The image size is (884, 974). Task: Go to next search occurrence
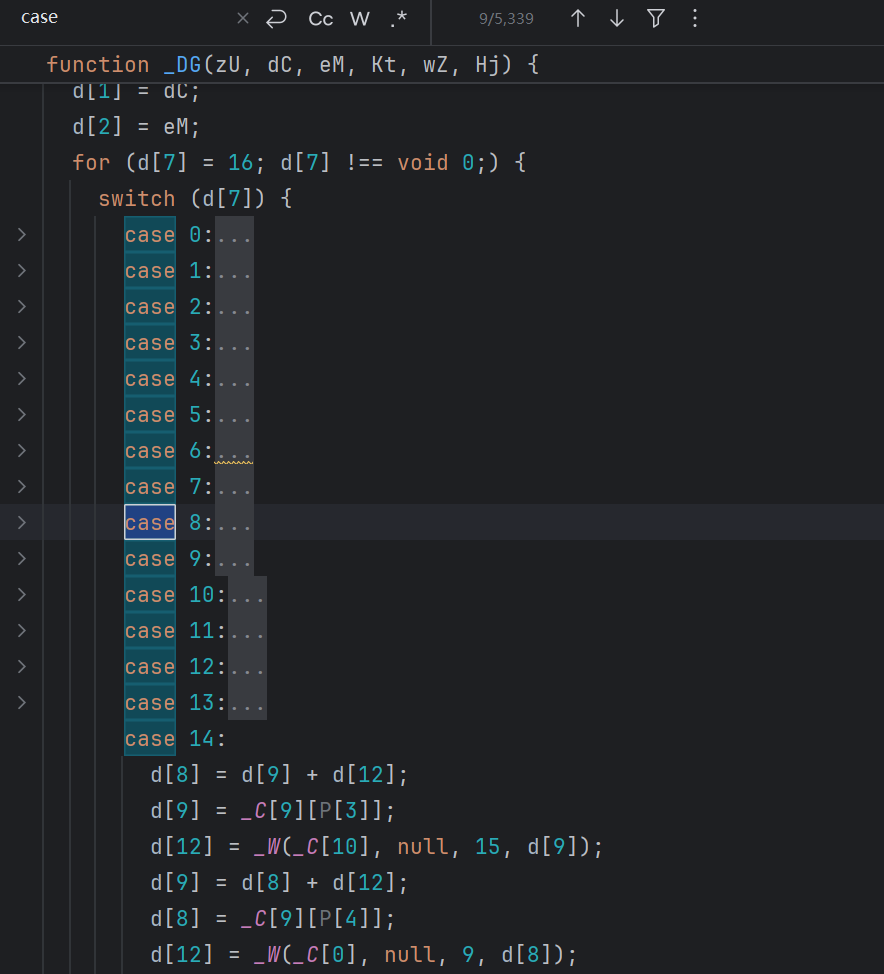[617, 19]
